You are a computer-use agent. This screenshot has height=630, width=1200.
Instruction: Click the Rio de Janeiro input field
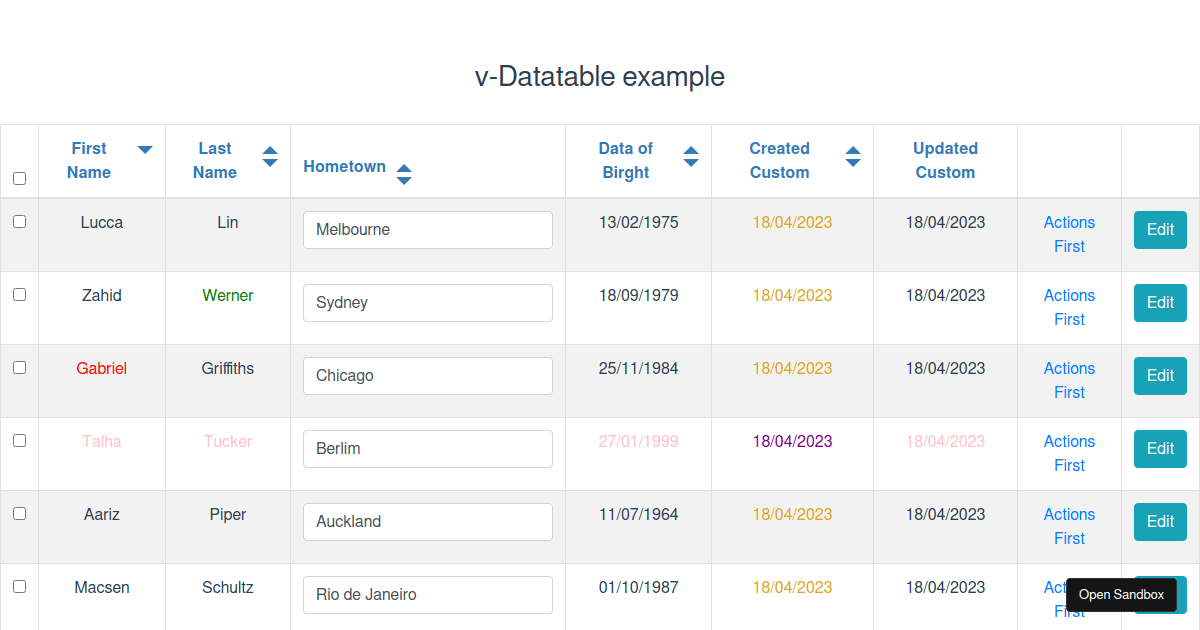[428, 594]
